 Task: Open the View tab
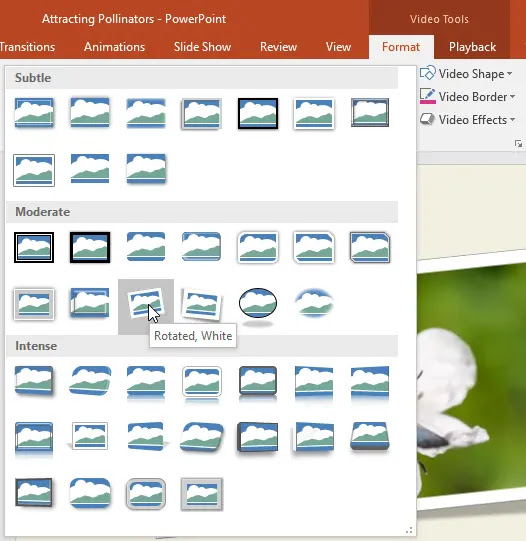coord(338,47)
